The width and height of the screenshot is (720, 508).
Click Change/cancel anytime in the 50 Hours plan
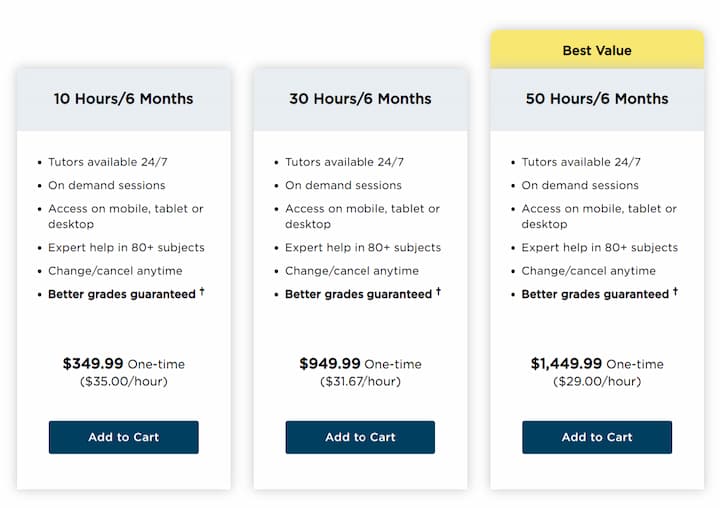pyautogui.click(x=588, y=271)
